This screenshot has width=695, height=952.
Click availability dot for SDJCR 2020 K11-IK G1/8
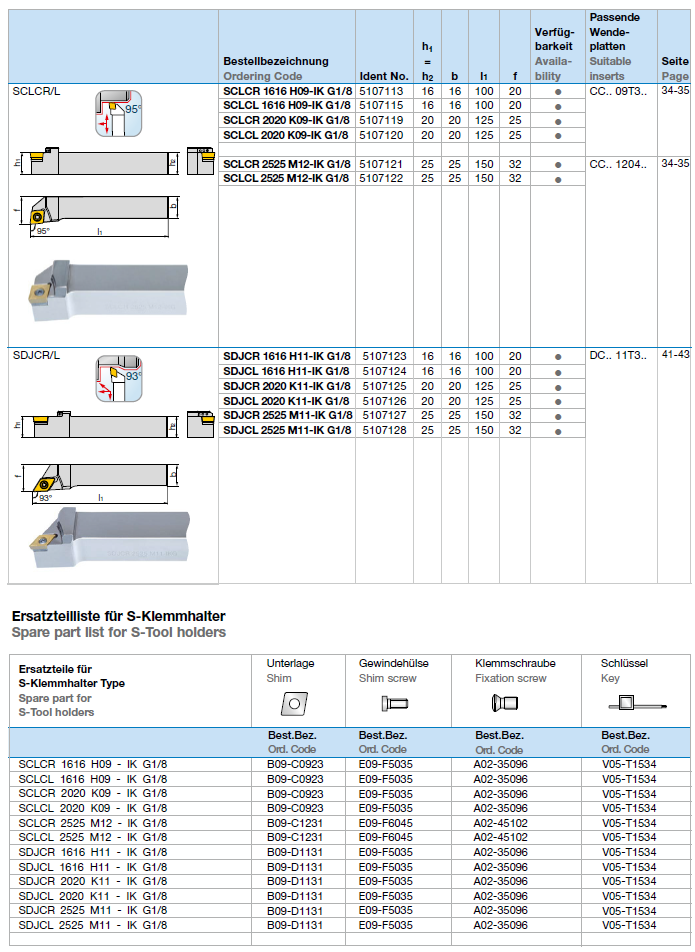tap(558, 386)
